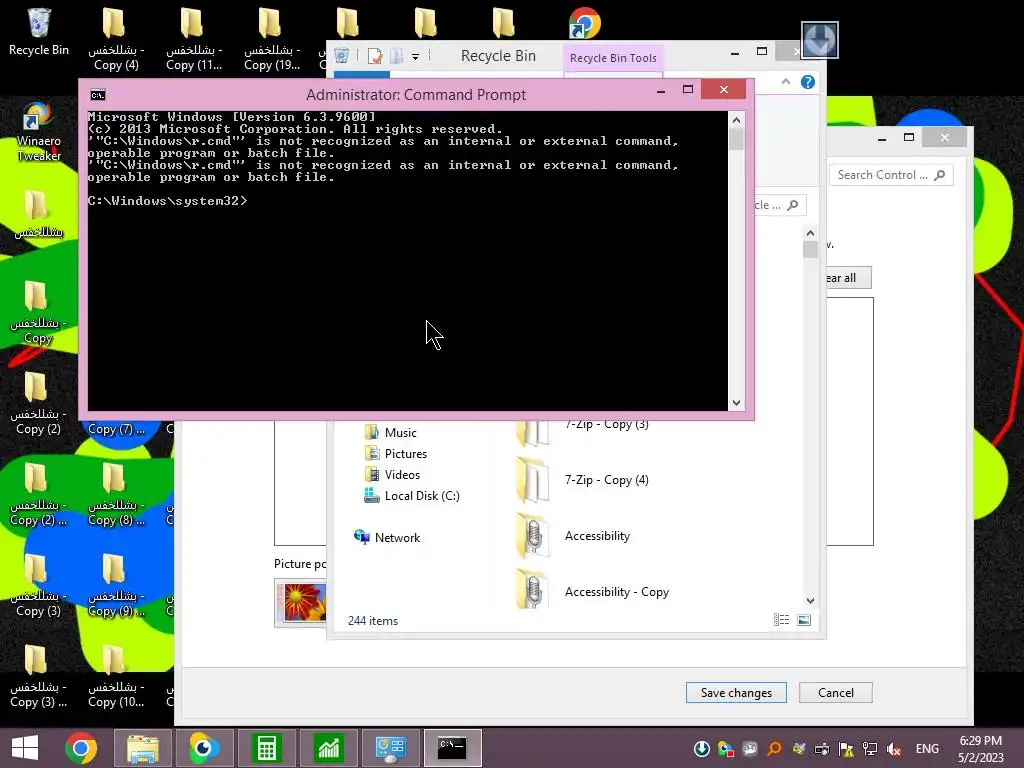
Task: Open Google Chrome from the taskbar
Action: point(81,748)
